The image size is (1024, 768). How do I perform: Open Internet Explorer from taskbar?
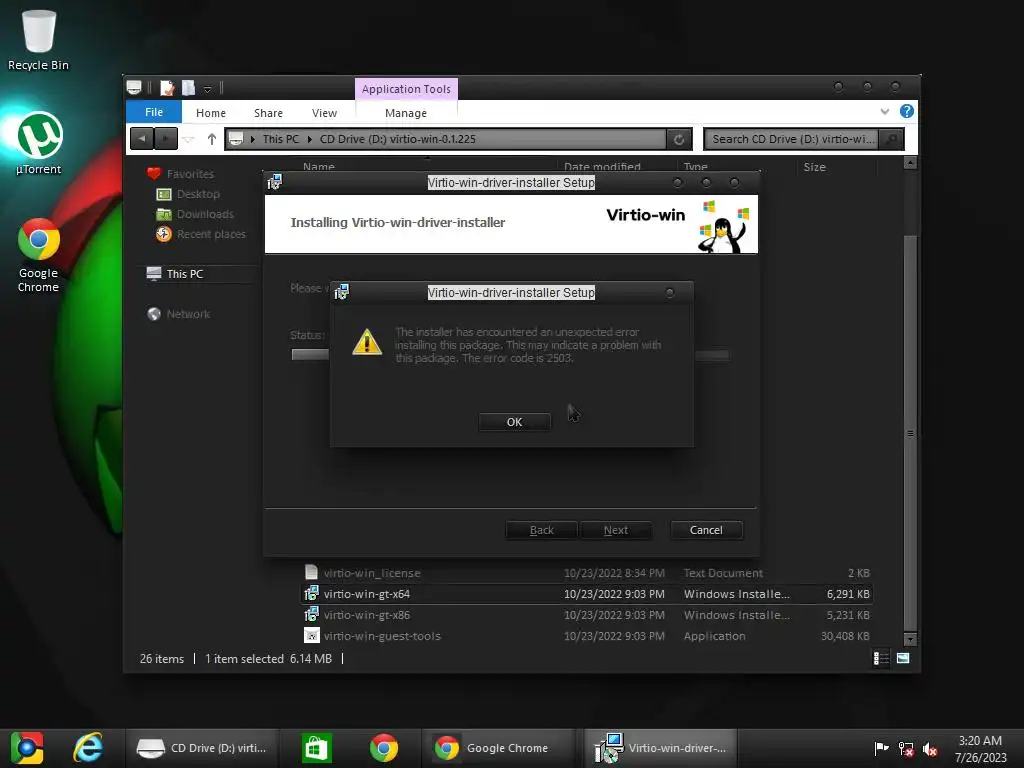click(88, 748)
